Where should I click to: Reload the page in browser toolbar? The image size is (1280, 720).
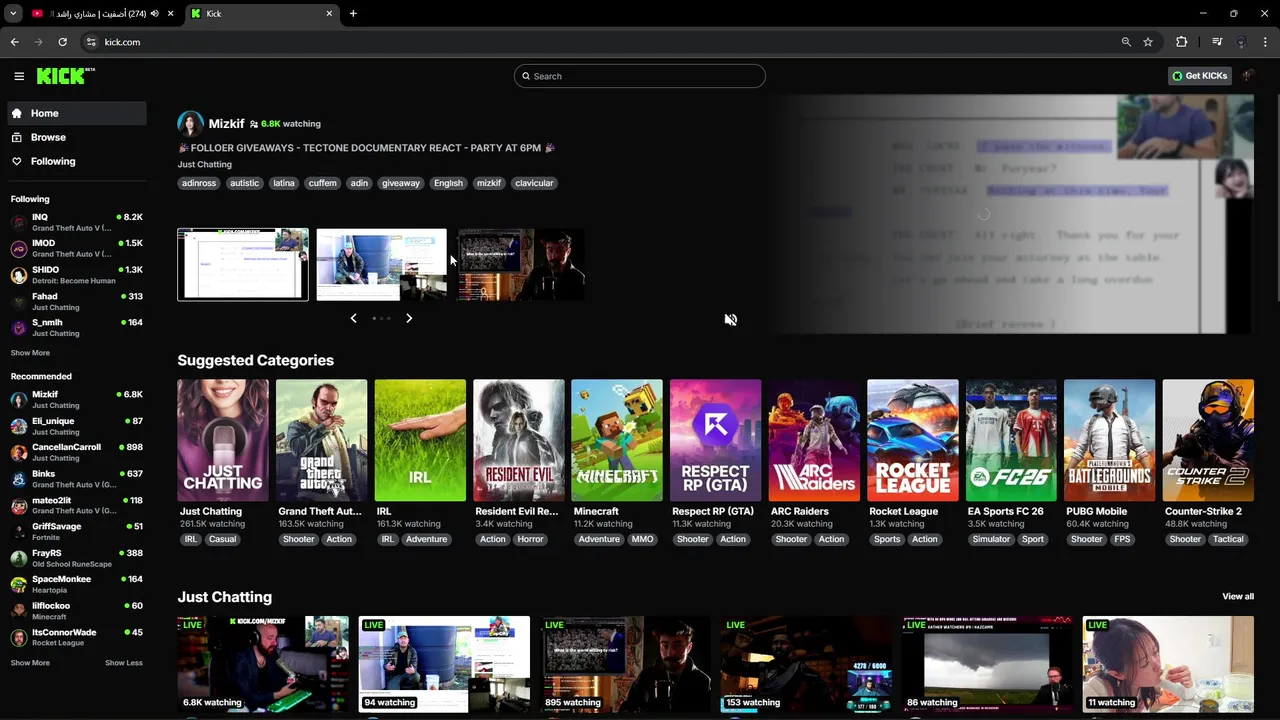[62, 42]
